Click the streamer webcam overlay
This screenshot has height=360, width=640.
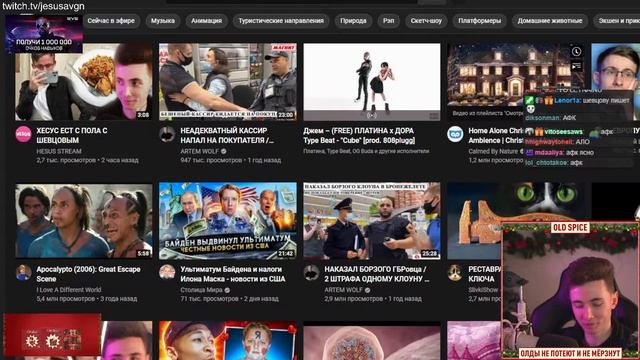(570, 291)
